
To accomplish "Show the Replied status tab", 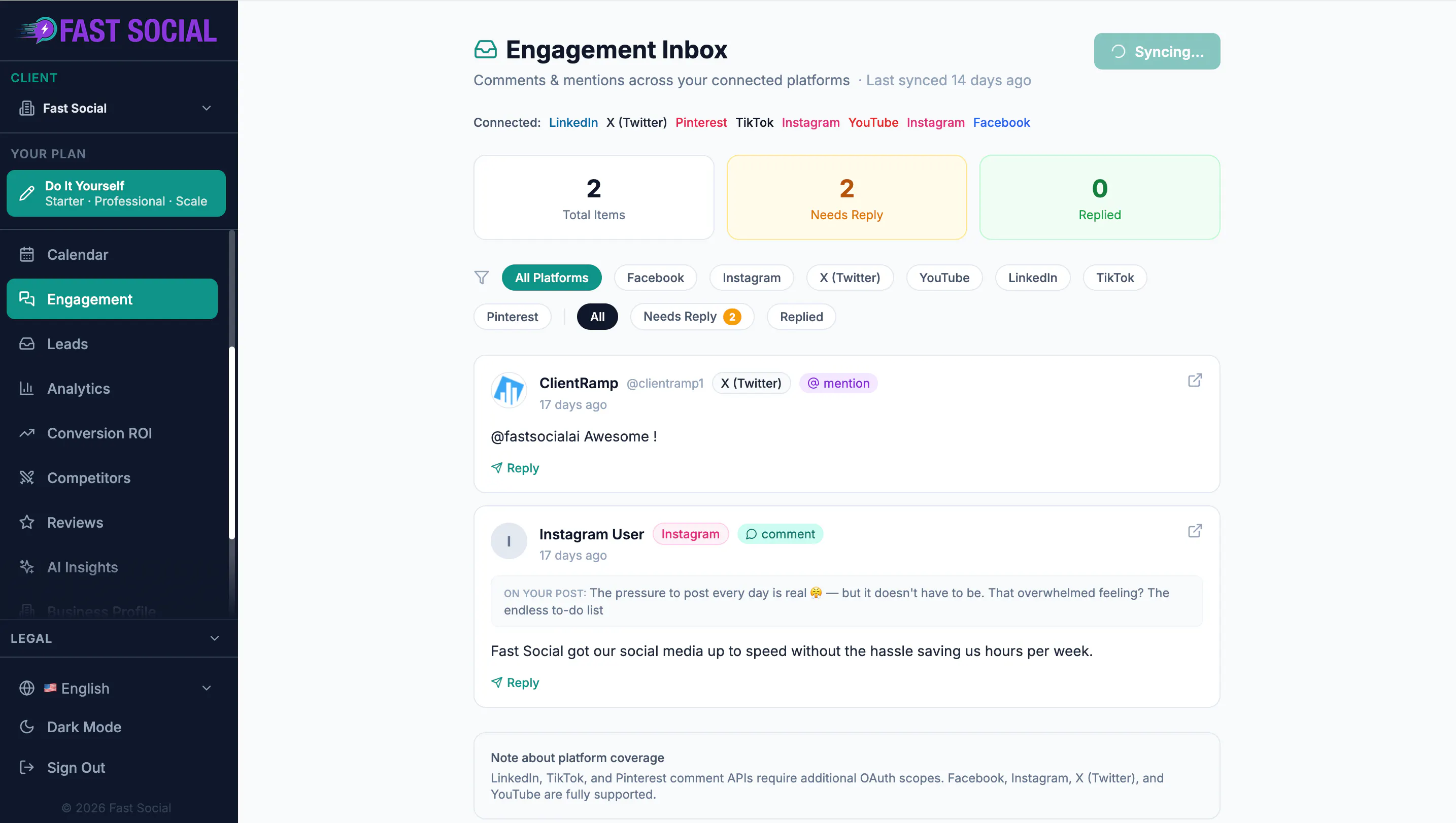I will click(x=801, y=317).
